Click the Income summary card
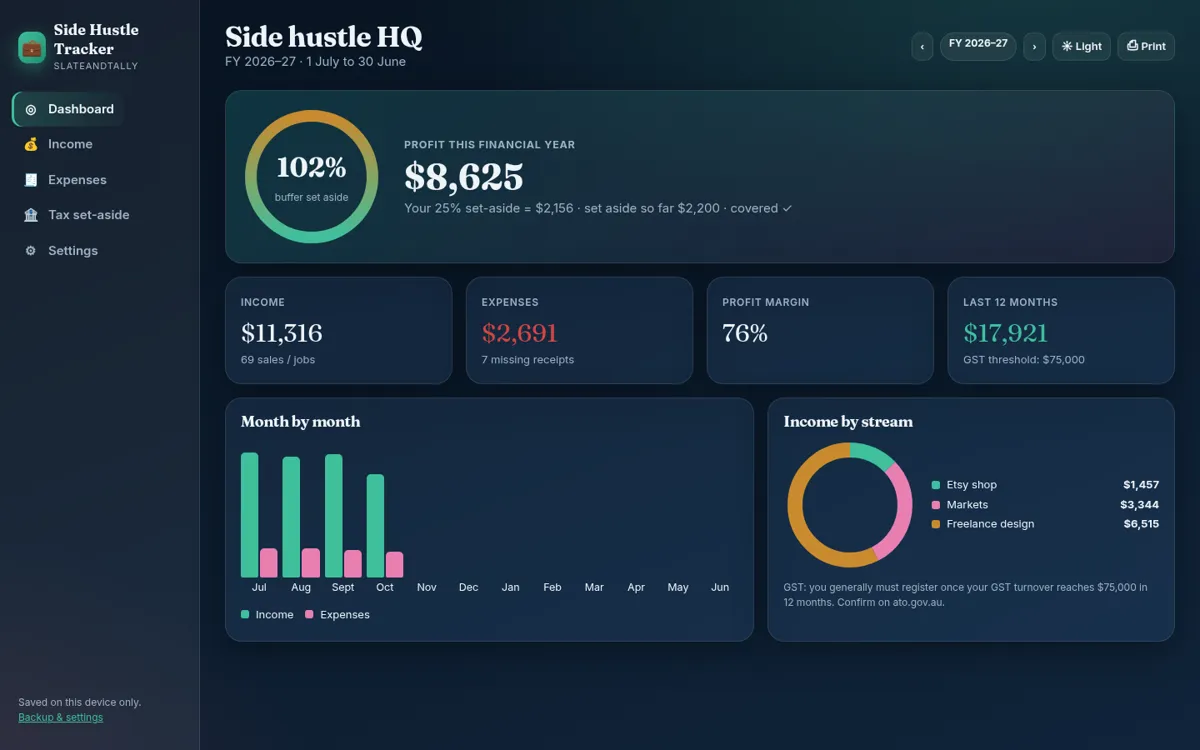This screenshot has width=1200, height=750. (x=339, y=331)
